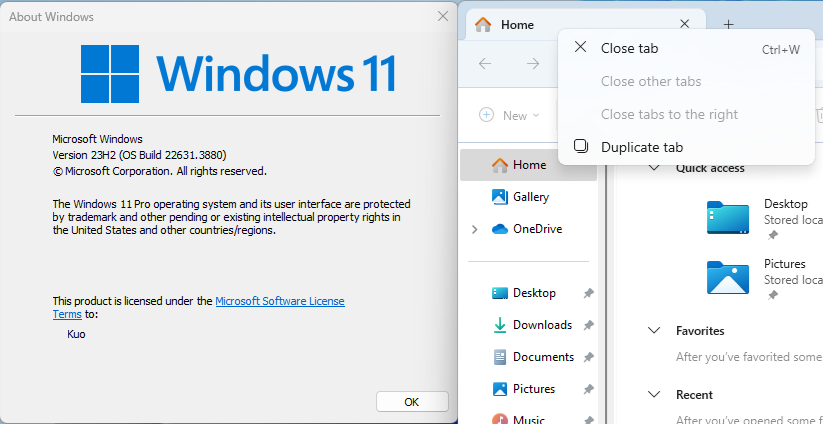Click OK in About Windows dialog
Image resolution: width=823 pixels, height=424 pixels.
coord(412,402)
